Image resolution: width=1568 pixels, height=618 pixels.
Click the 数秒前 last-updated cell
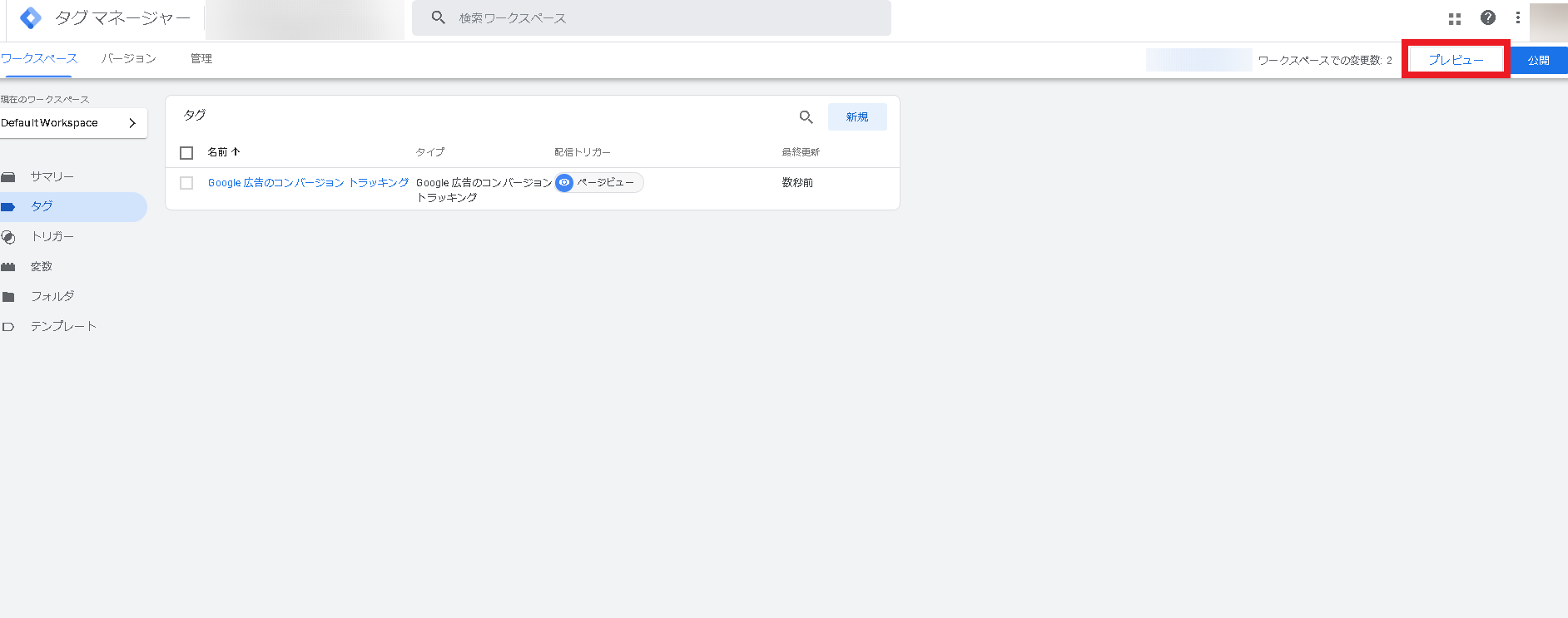pos(797,182)
